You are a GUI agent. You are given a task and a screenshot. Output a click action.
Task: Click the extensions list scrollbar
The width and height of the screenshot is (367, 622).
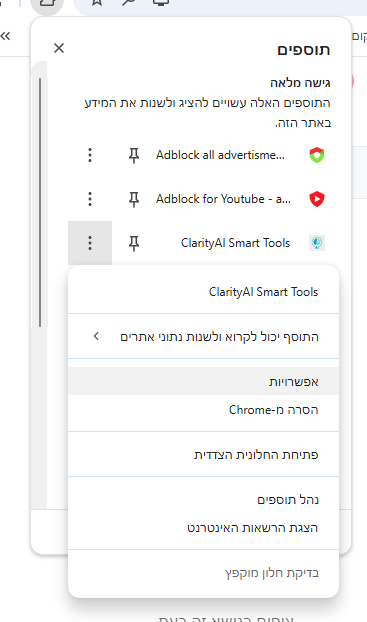click(40, 202)
